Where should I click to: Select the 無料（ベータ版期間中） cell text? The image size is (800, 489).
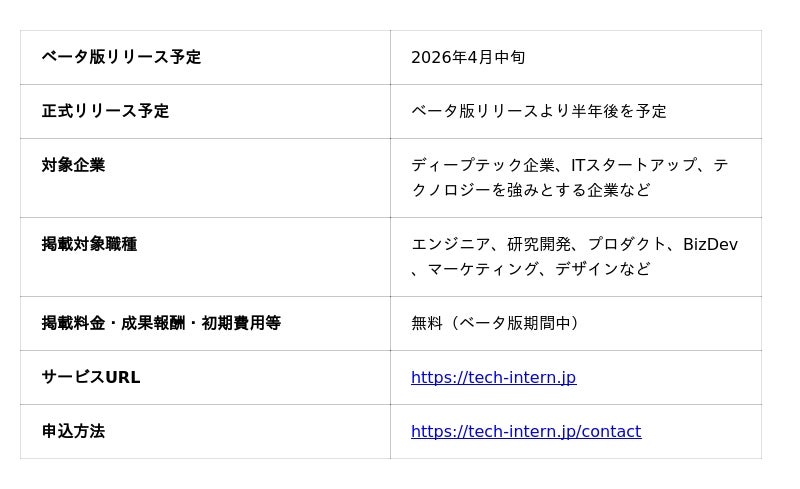(495, 323)
